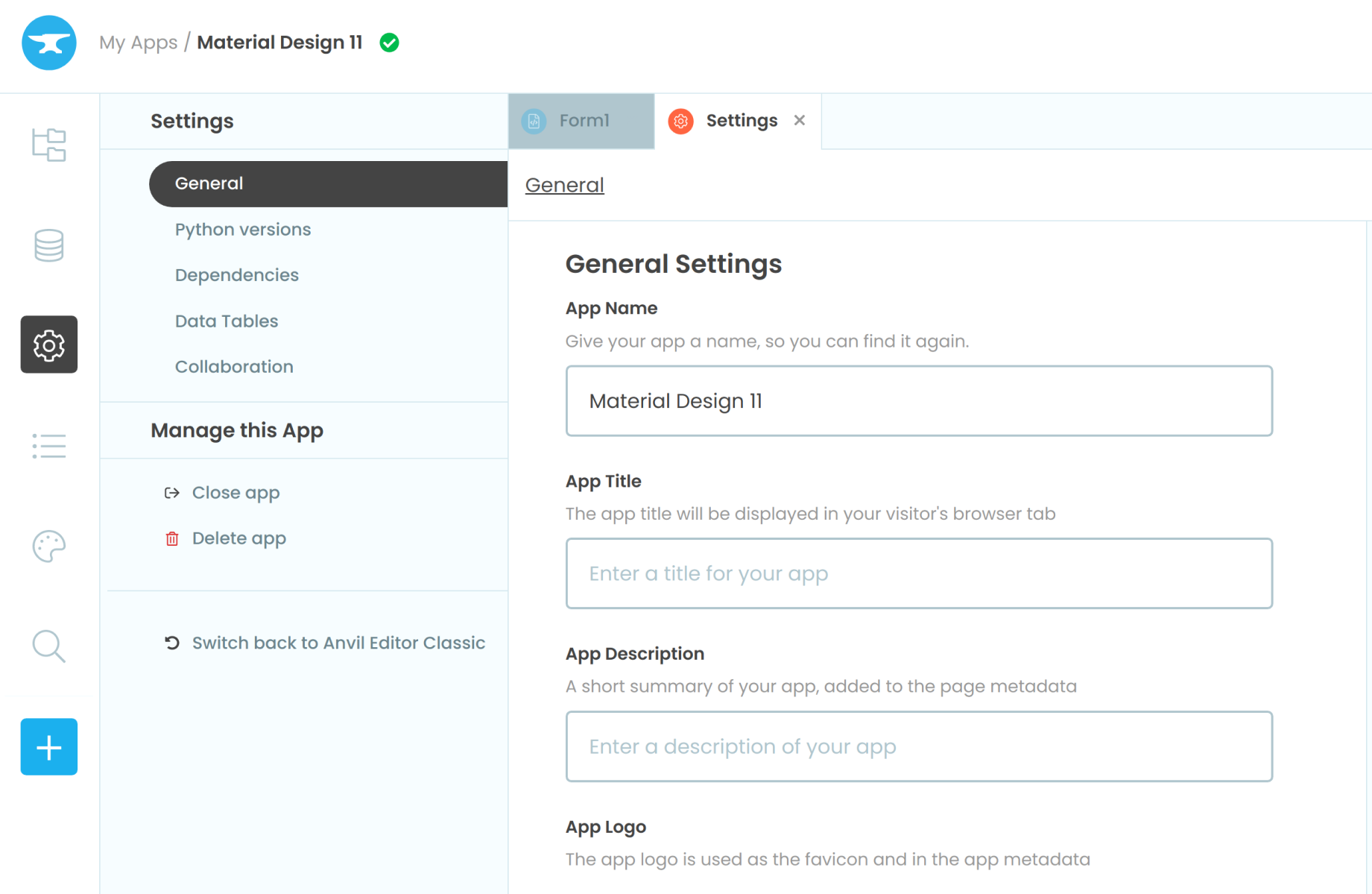Open the Theme palette icon
Screen dimensions: 1372x894
pos(48,546)
